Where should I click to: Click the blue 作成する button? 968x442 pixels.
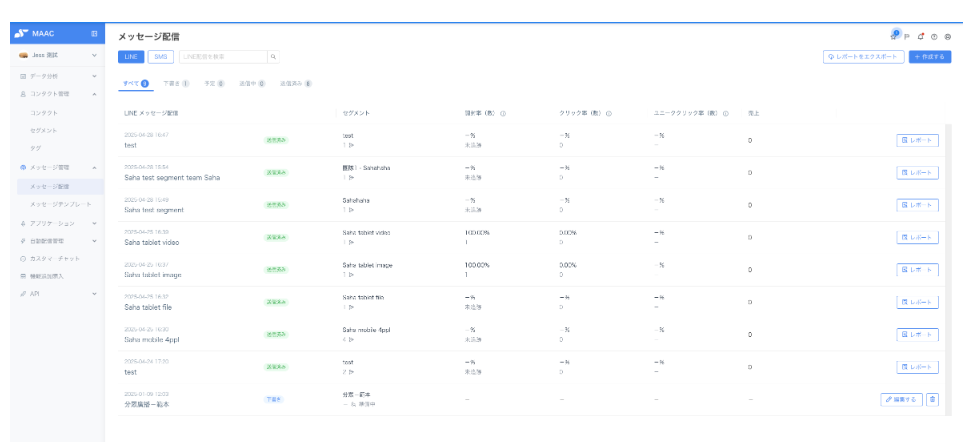[930, 57]
